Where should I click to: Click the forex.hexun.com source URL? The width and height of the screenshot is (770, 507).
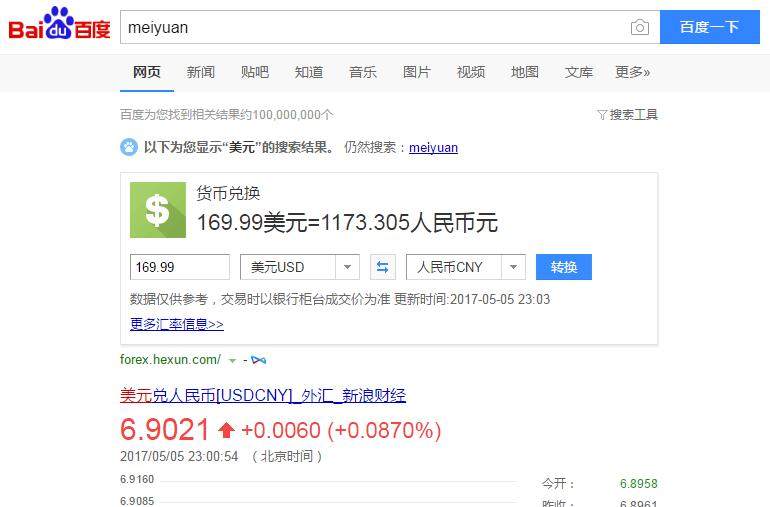coord(170,360)
